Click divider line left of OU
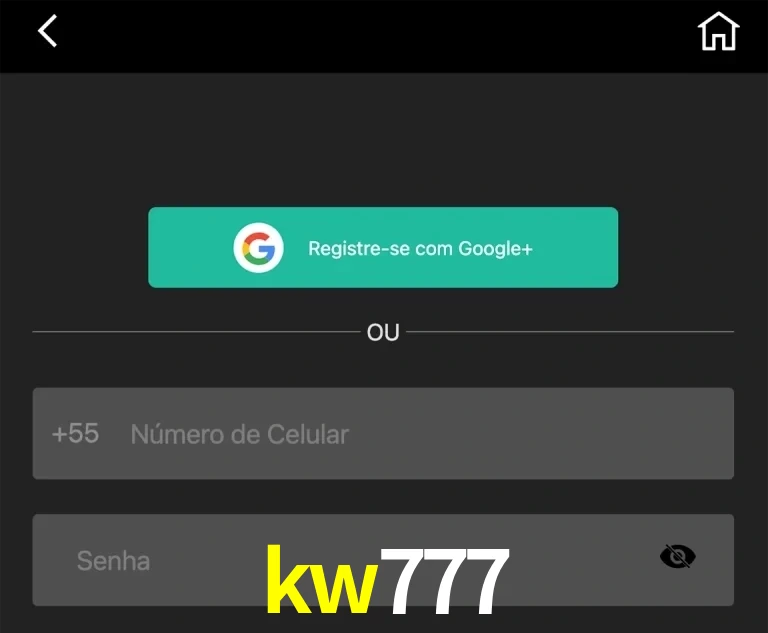Viewport: 768px width, 633px height. pos(196,332)
